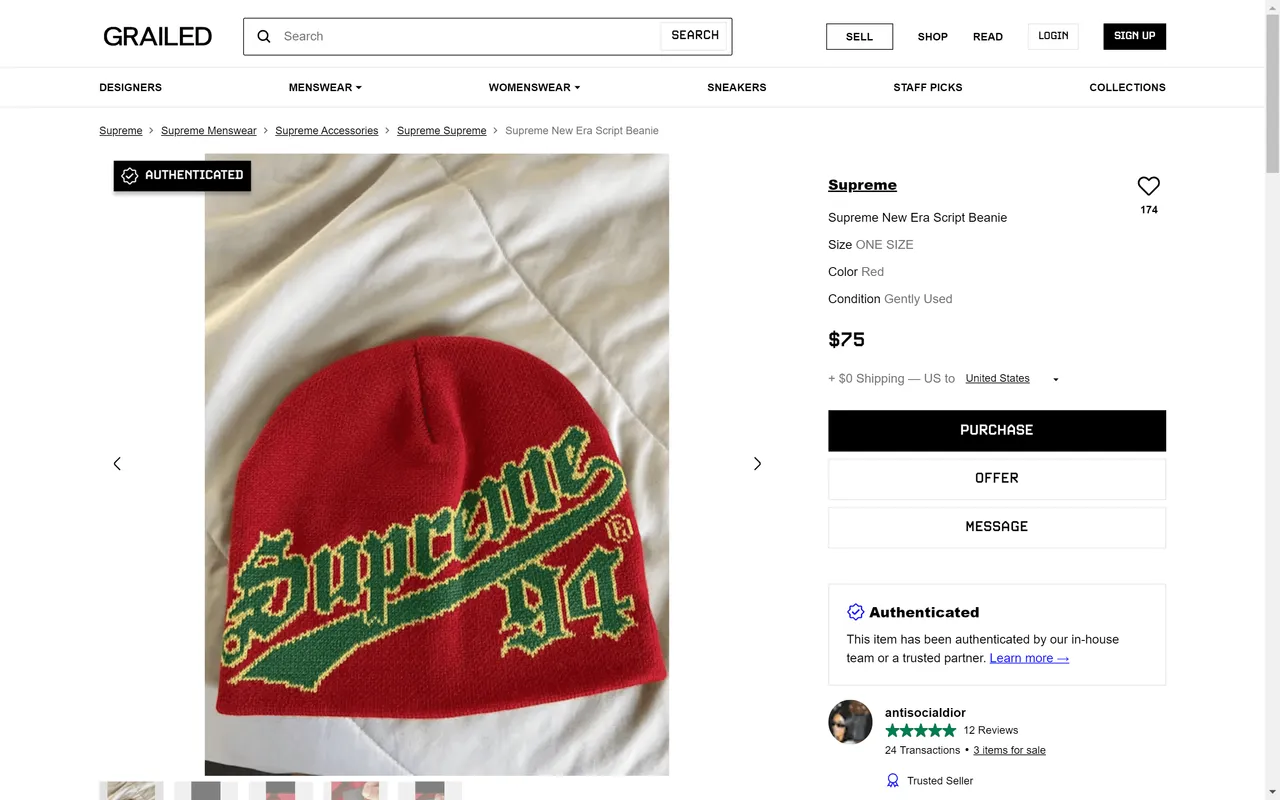1280x800 pixels.
Task: Switch to STAFF PICKS section
Action: coord(928,87)
